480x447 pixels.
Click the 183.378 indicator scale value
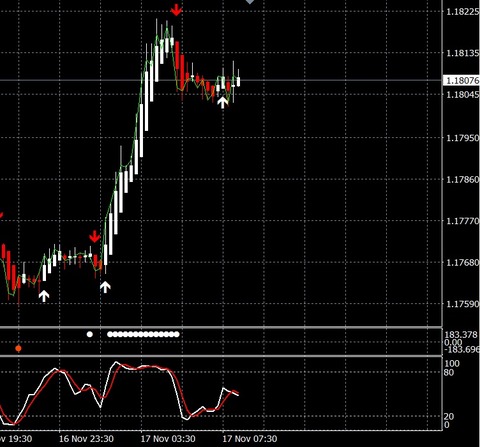(461, 335)
